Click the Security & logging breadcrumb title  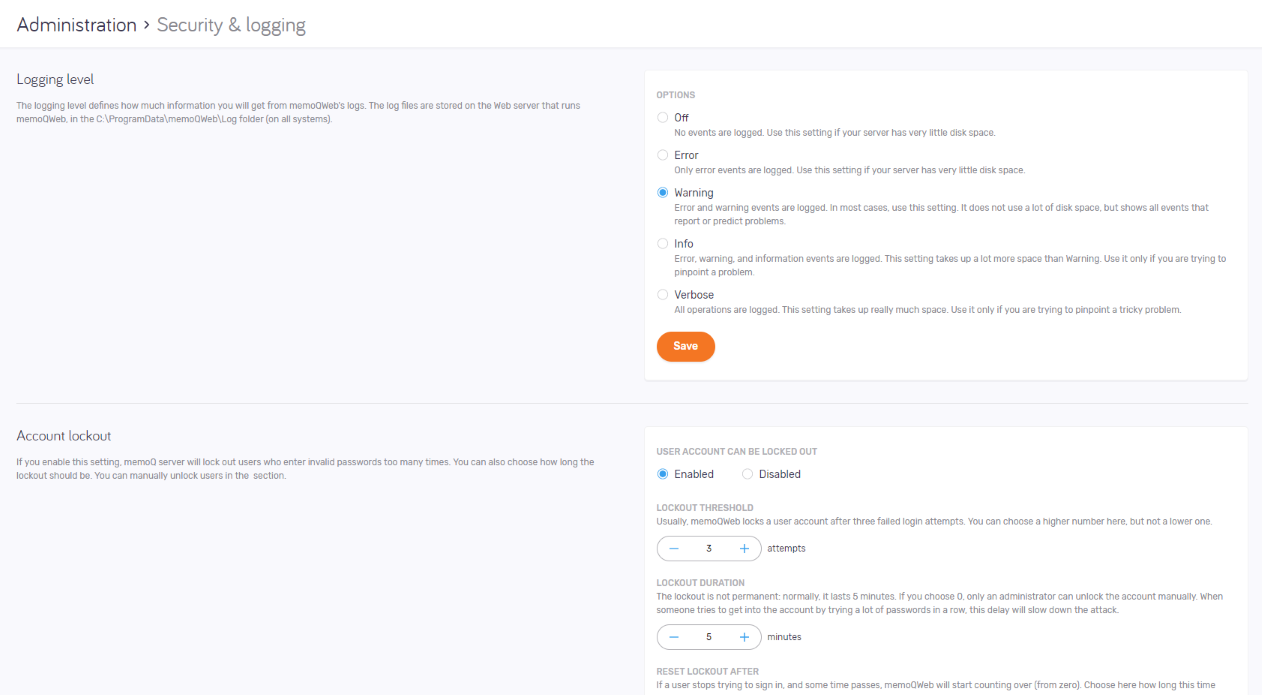click(x=231, y=25)
